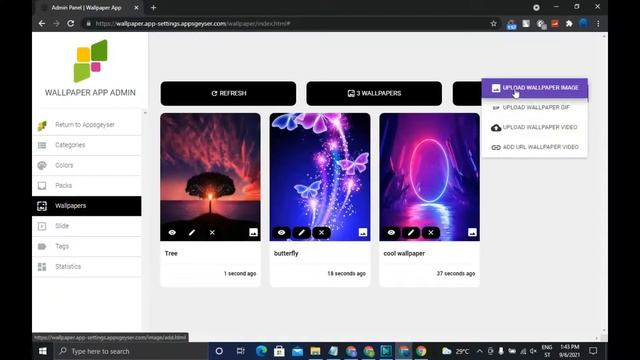Click the Tree wallpaper title text
This screenshot has height=360, width=640.
tap(171, 253)
